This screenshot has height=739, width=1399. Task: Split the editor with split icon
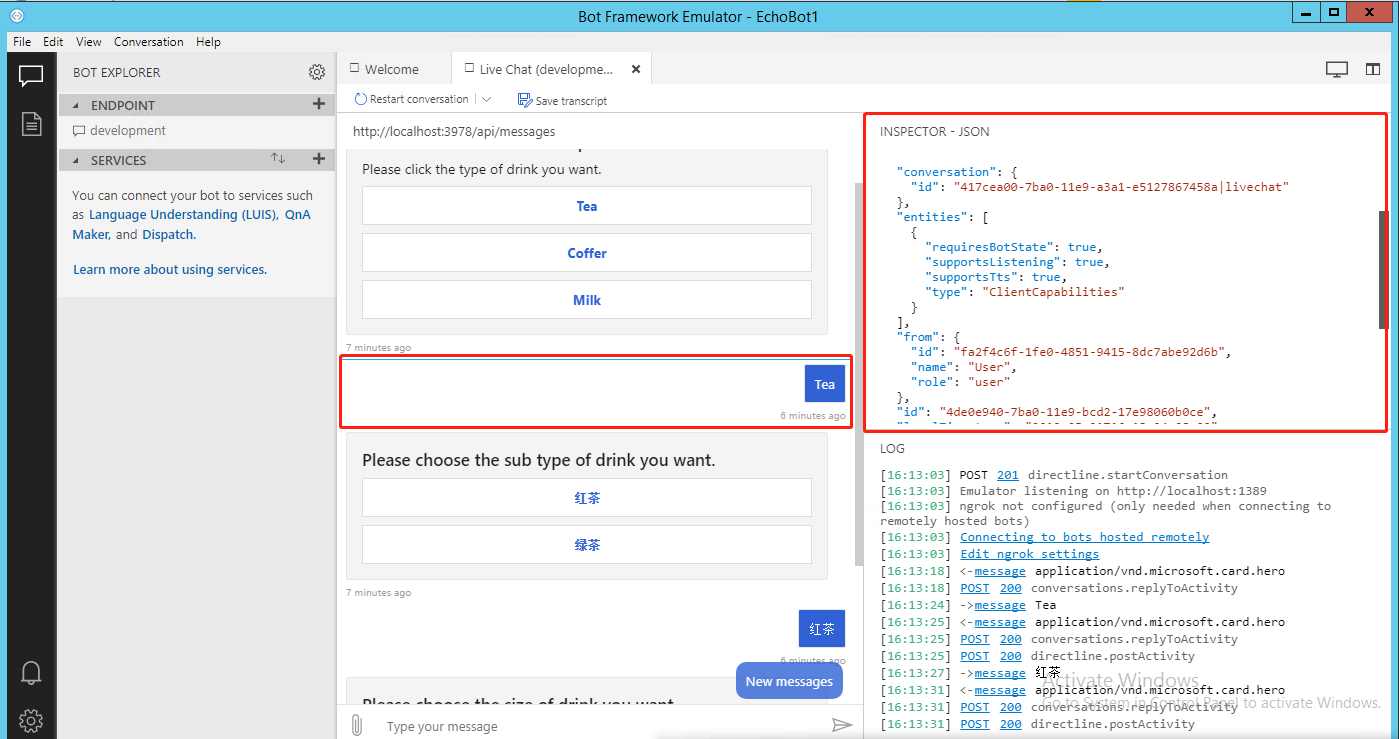[x=1372, y=69]
